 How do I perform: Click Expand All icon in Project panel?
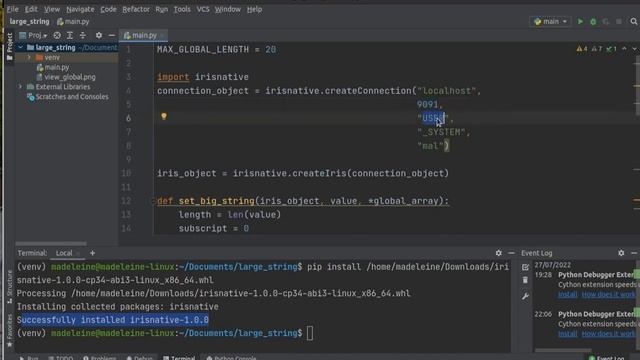70,36
